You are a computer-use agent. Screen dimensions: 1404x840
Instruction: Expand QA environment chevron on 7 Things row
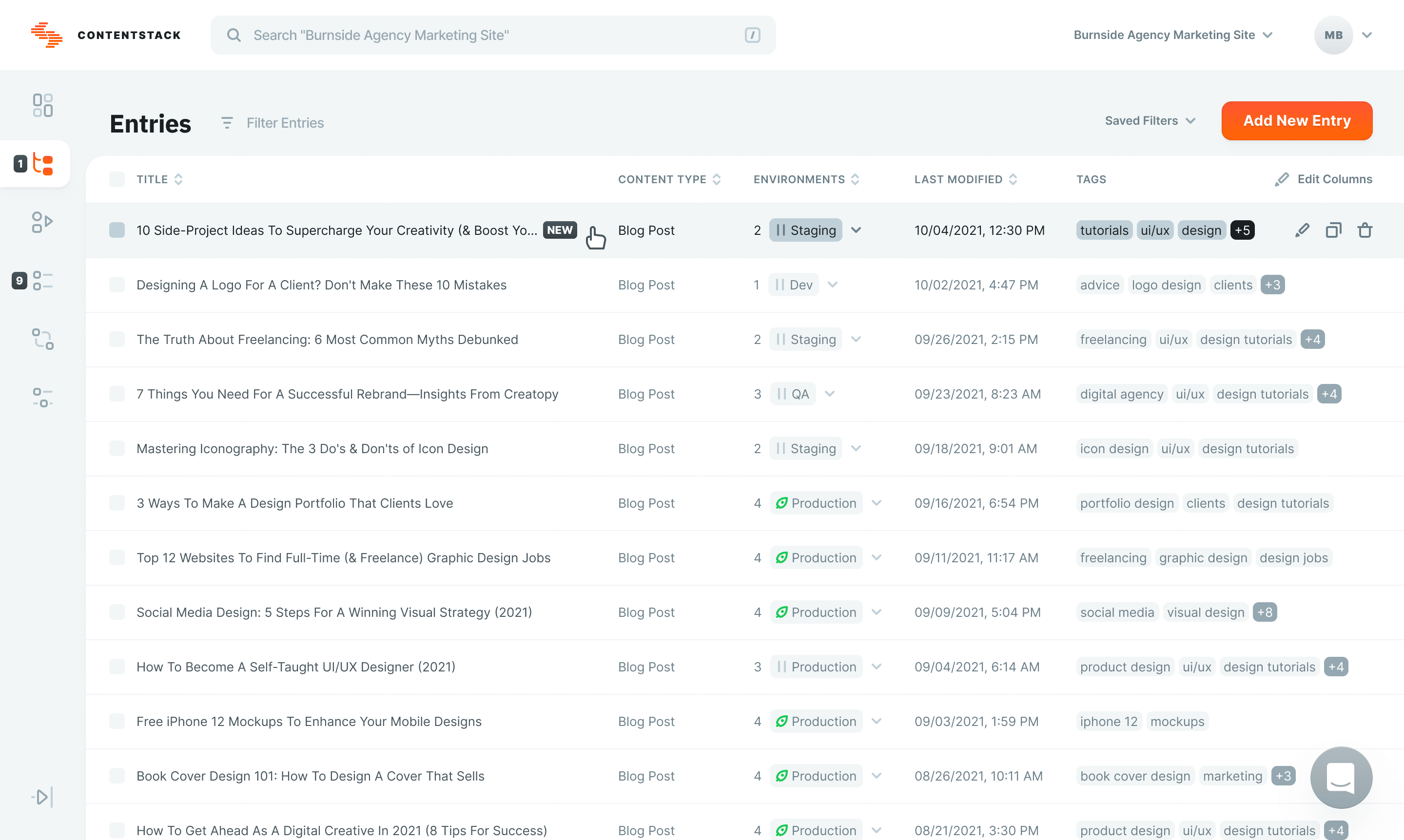click(x=830, y=394)
